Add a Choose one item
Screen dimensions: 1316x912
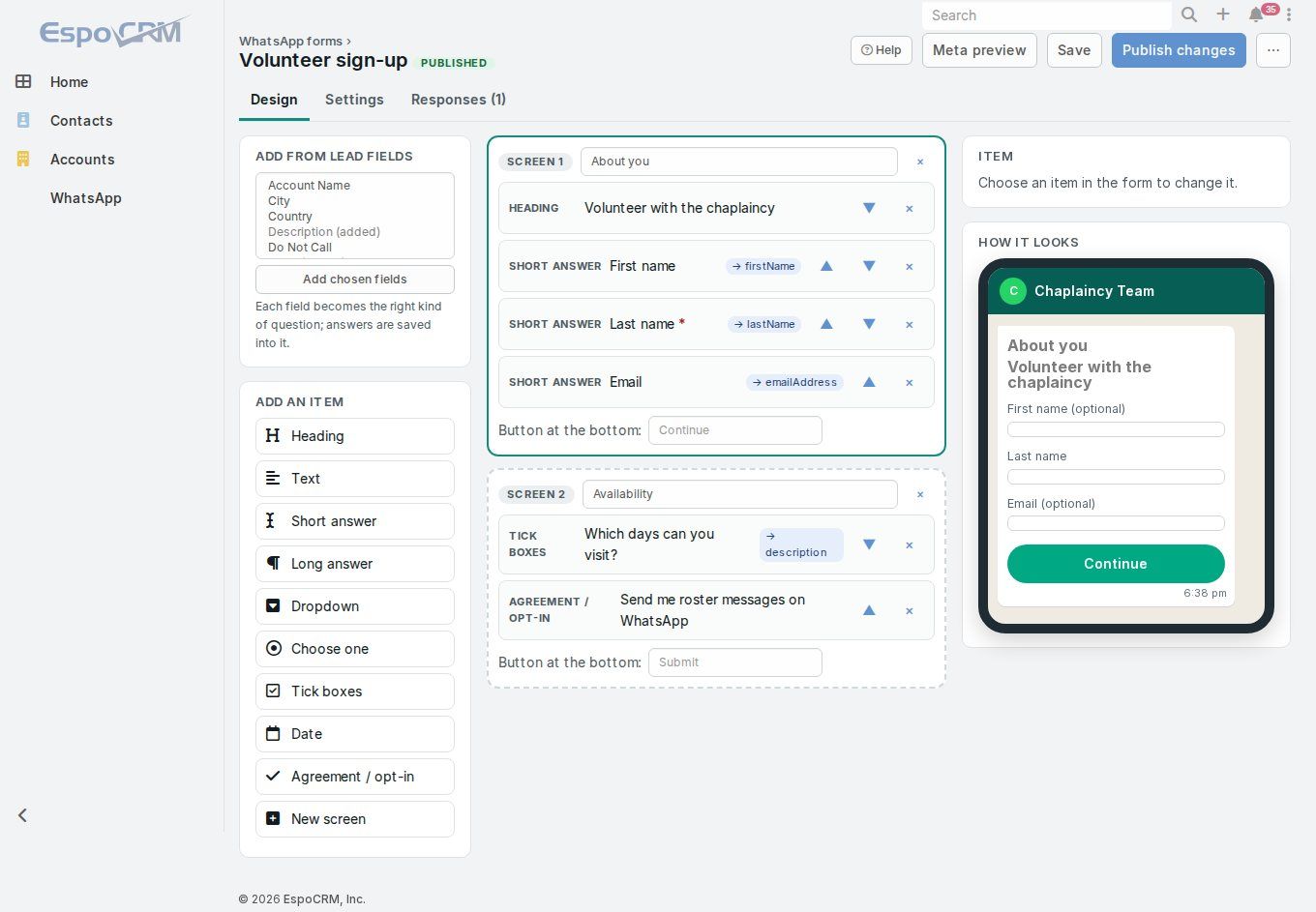[x=355, y=649]
